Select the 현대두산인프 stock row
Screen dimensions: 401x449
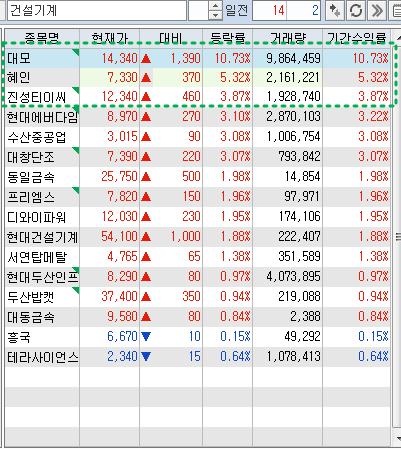point(198,277)
